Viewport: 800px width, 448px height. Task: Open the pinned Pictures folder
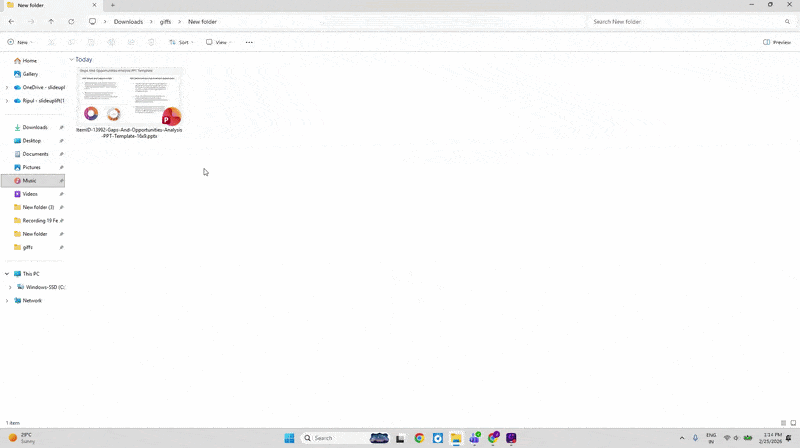pos(33,167)
